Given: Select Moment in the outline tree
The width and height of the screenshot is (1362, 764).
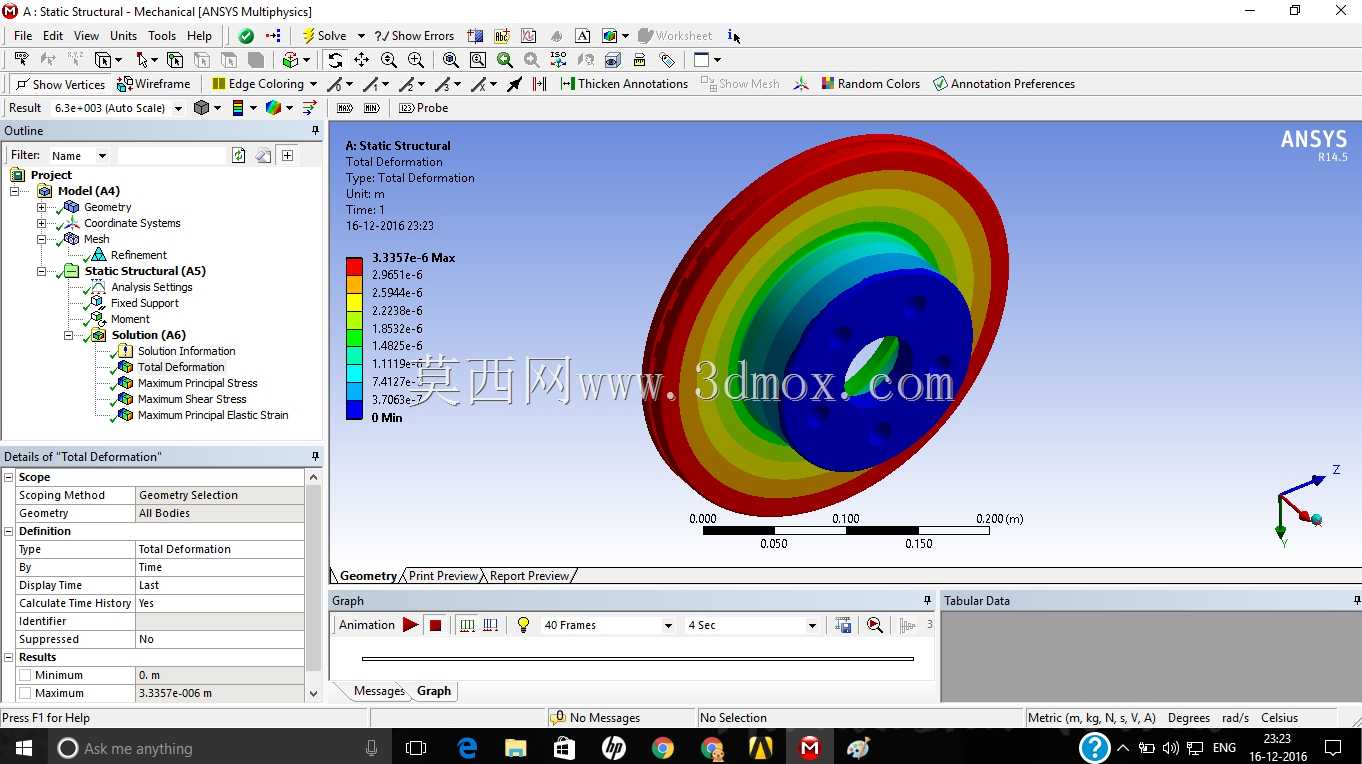Looking at the screenshot, I should pos(130,319).
